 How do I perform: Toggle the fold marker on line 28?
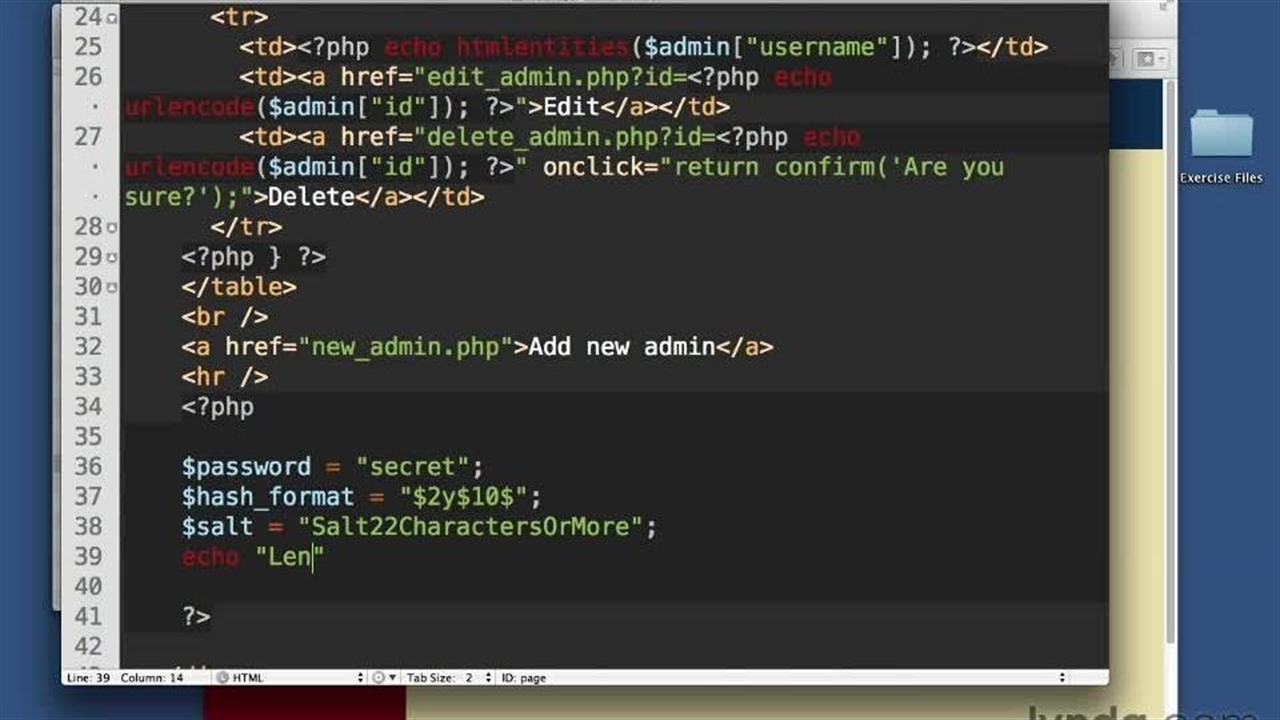click(x=111, y=227)
